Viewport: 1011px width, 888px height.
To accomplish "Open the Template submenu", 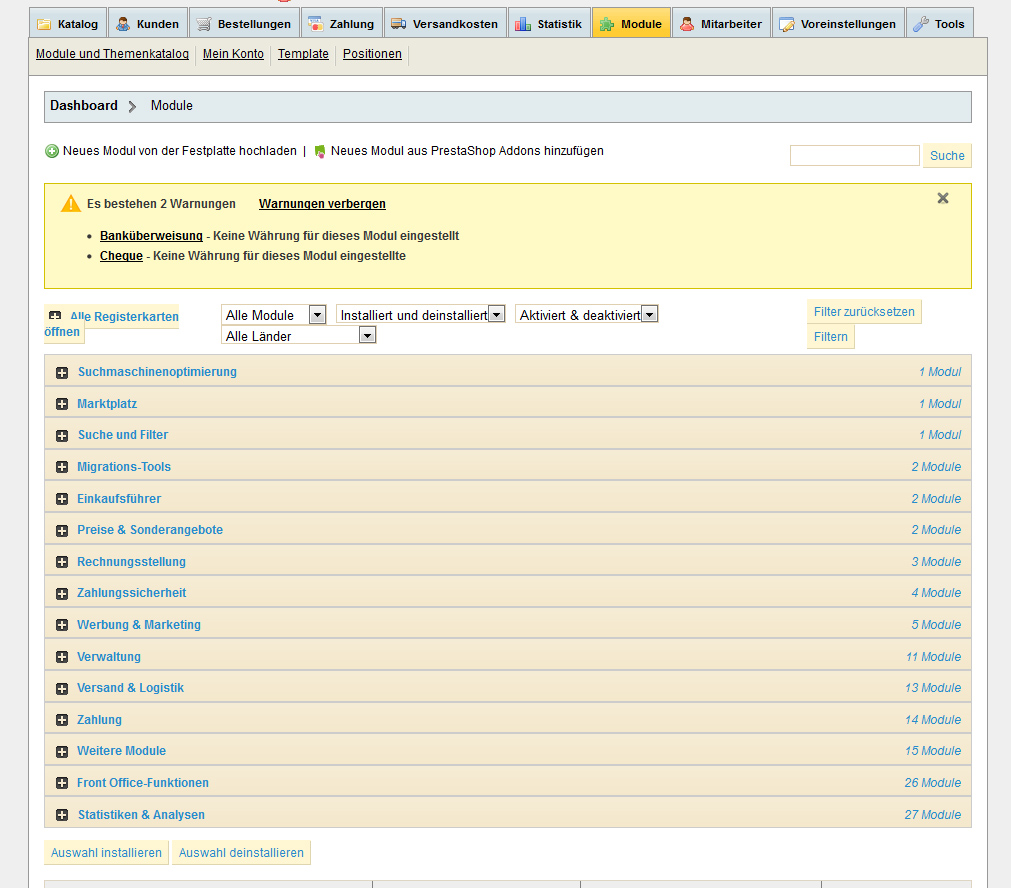I will click(303, 54).
